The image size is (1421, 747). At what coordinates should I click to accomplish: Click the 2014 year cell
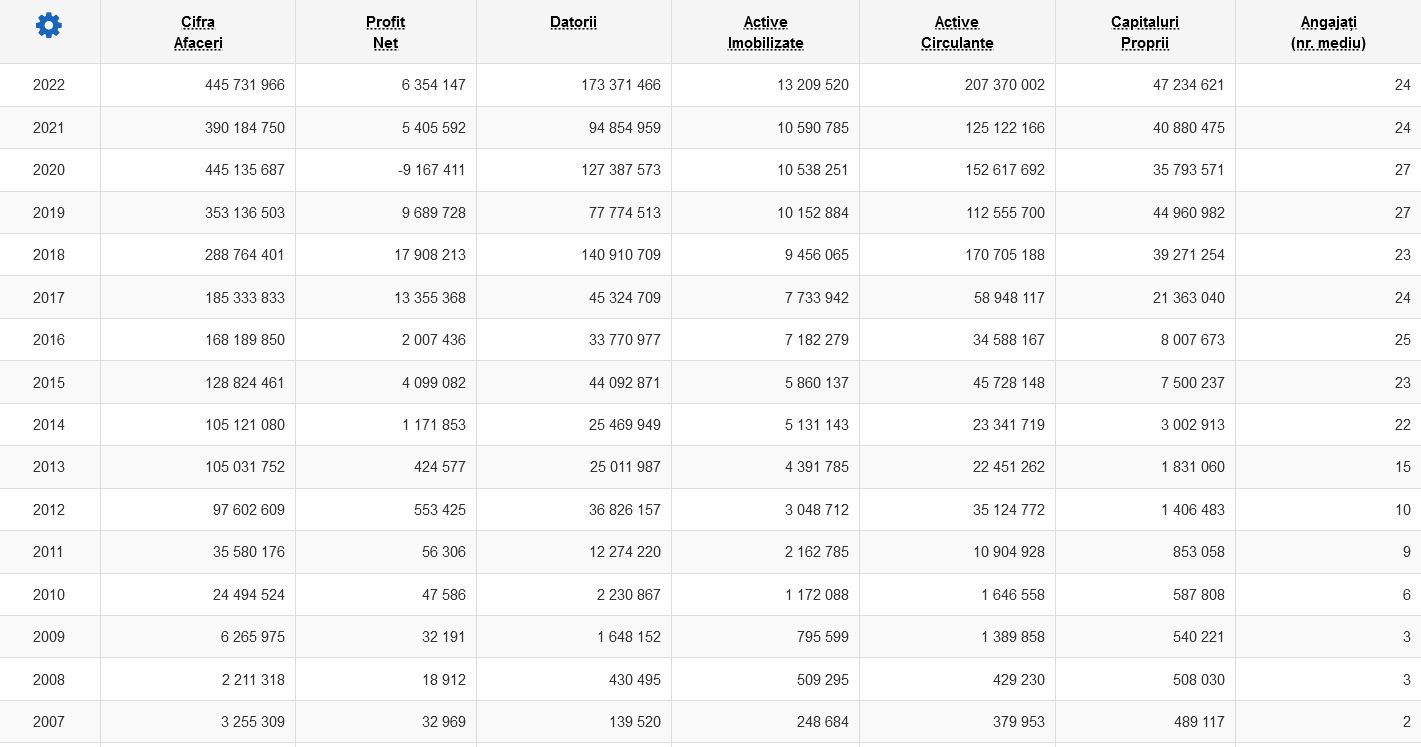pyautogui.click(x=49, y=425)
